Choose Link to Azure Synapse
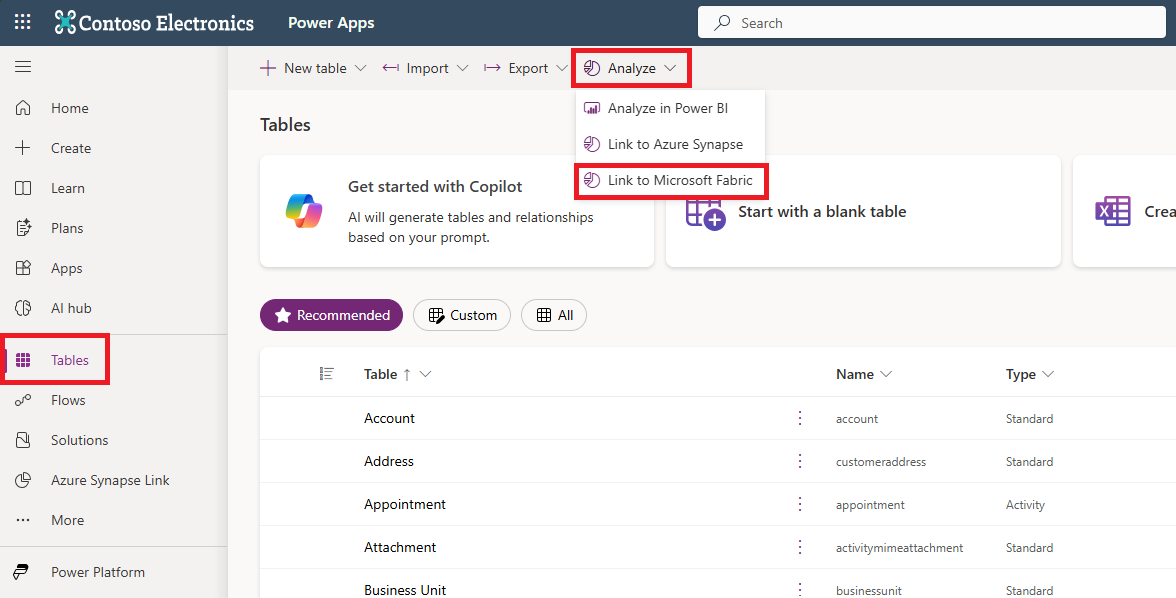Screen dimensions: 1176x598 670,144
